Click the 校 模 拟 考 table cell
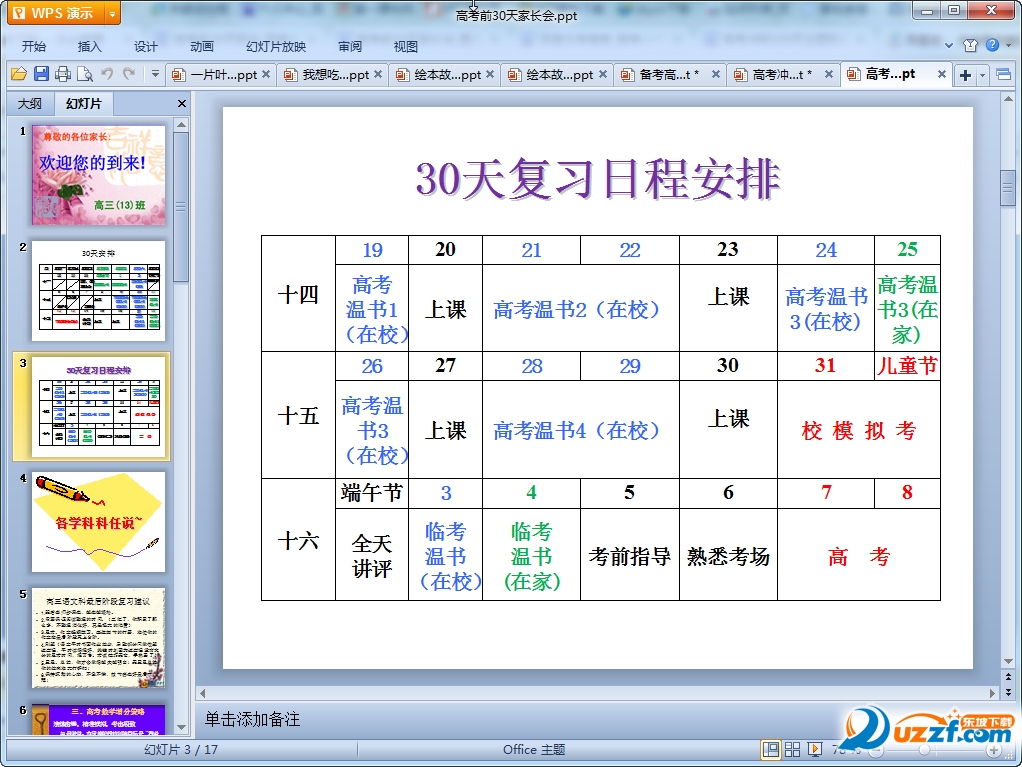1022x767 pixels. [x=859, y=431]
